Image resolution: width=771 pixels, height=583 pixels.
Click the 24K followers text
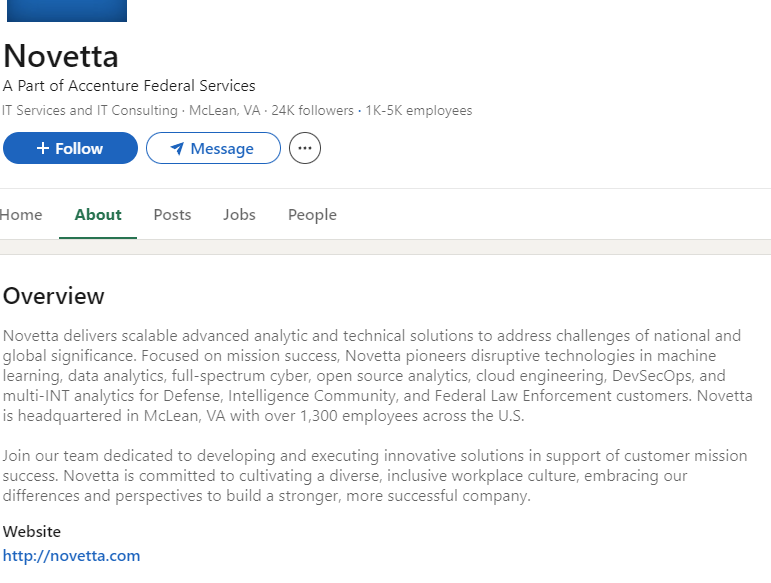pyautogui.click(x=312, y=111)
